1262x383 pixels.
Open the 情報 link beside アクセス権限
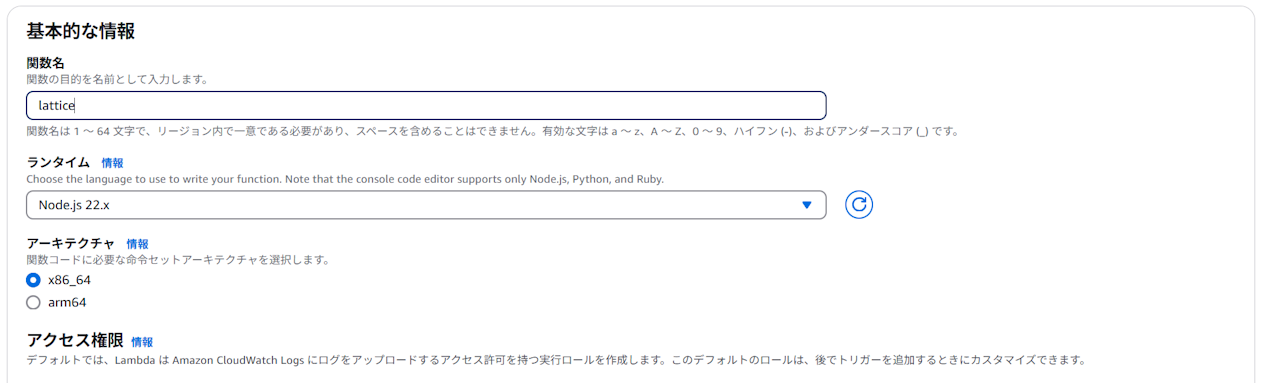click(142, 342)
